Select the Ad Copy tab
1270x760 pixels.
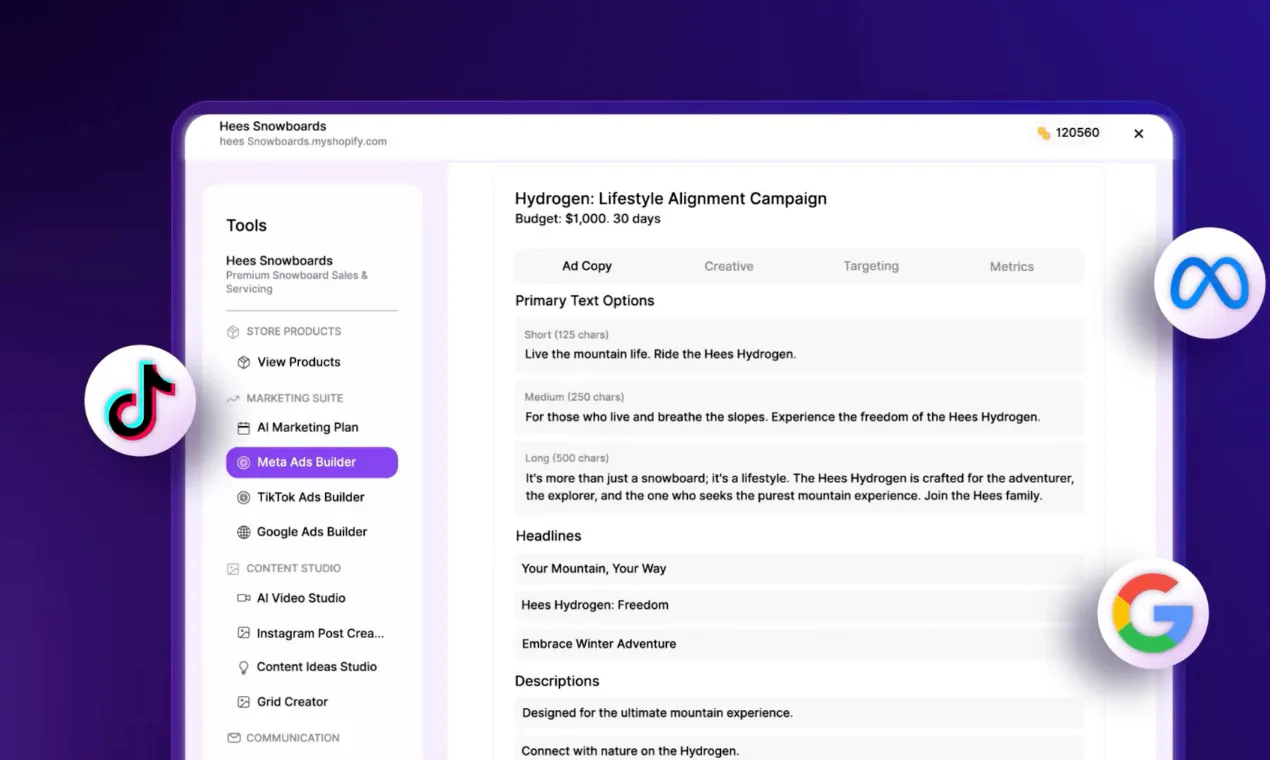tap(587, 266)
